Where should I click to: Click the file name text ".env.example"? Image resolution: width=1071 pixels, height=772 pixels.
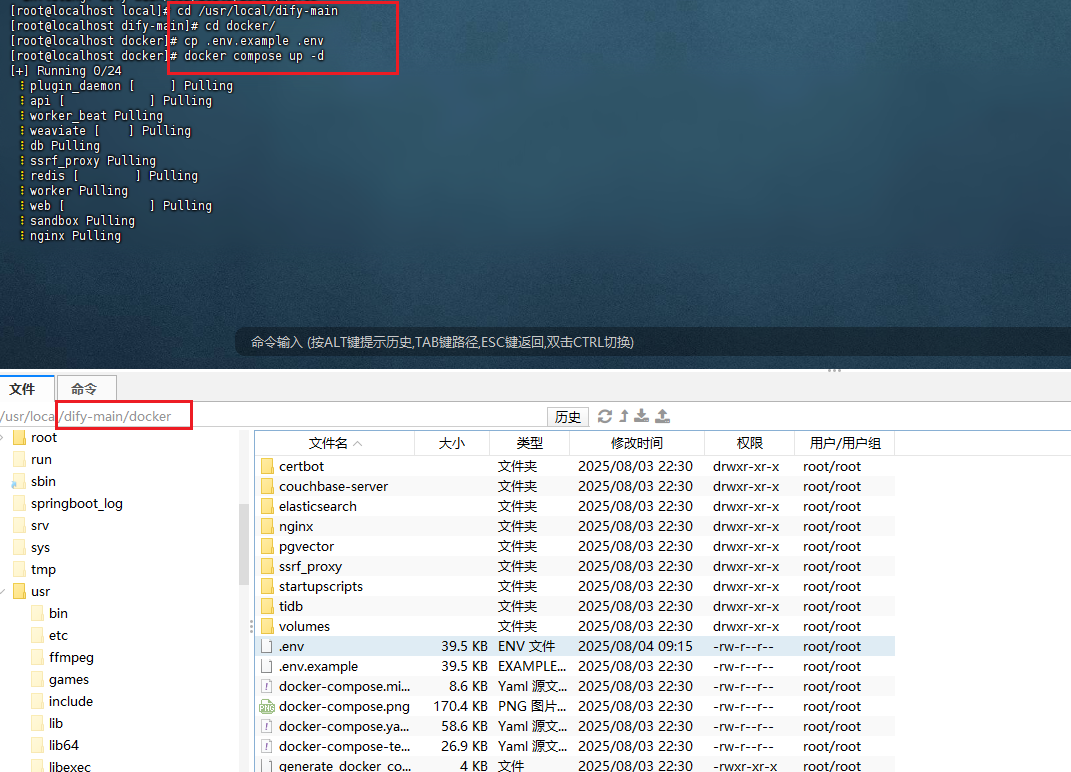click(318, 666)
